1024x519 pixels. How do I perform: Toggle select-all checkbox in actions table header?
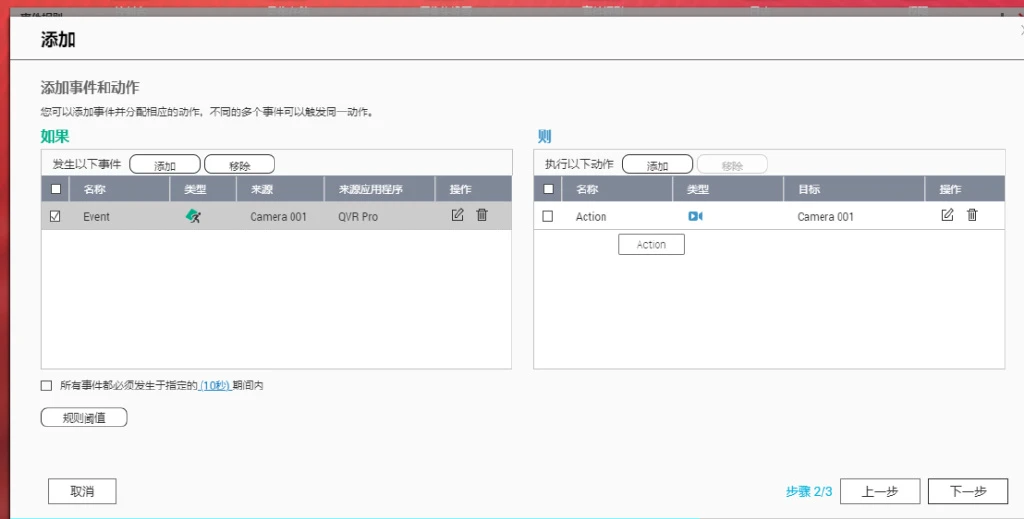pyautogui.click(x=548, y=189)
